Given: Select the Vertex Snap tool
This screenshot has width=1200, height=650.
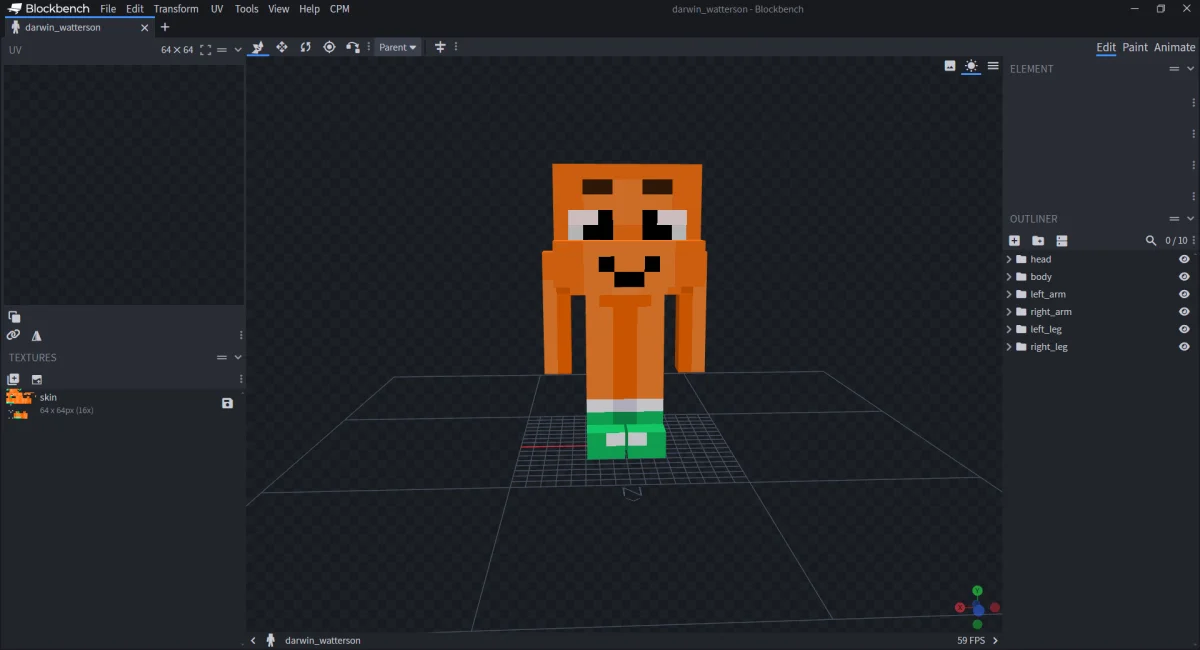Looking at the screenshot, I should coord(353,47).
